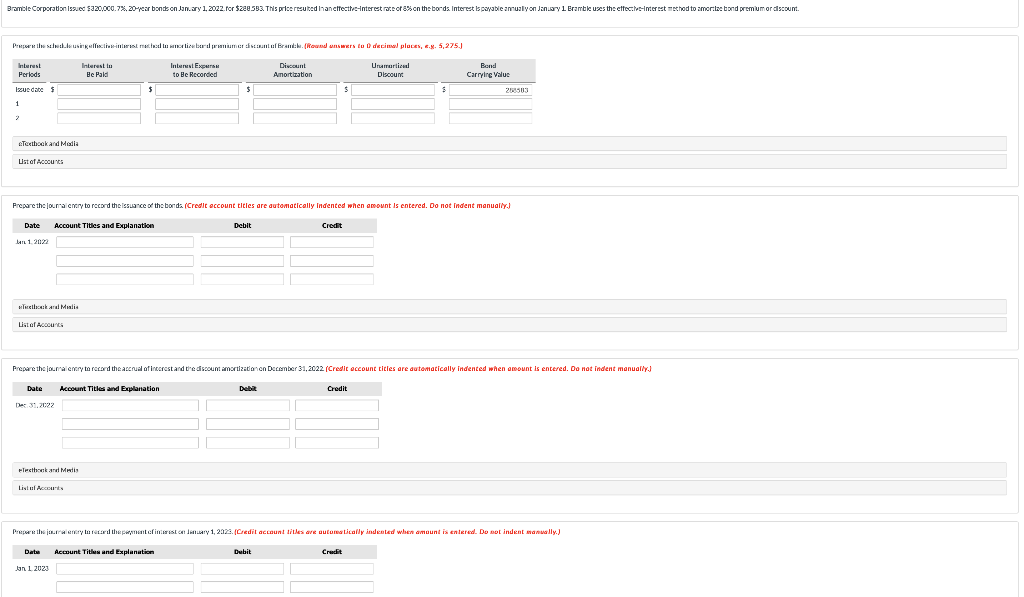
Task: Click third account title field in issuance entry
Action: [125, 280]
